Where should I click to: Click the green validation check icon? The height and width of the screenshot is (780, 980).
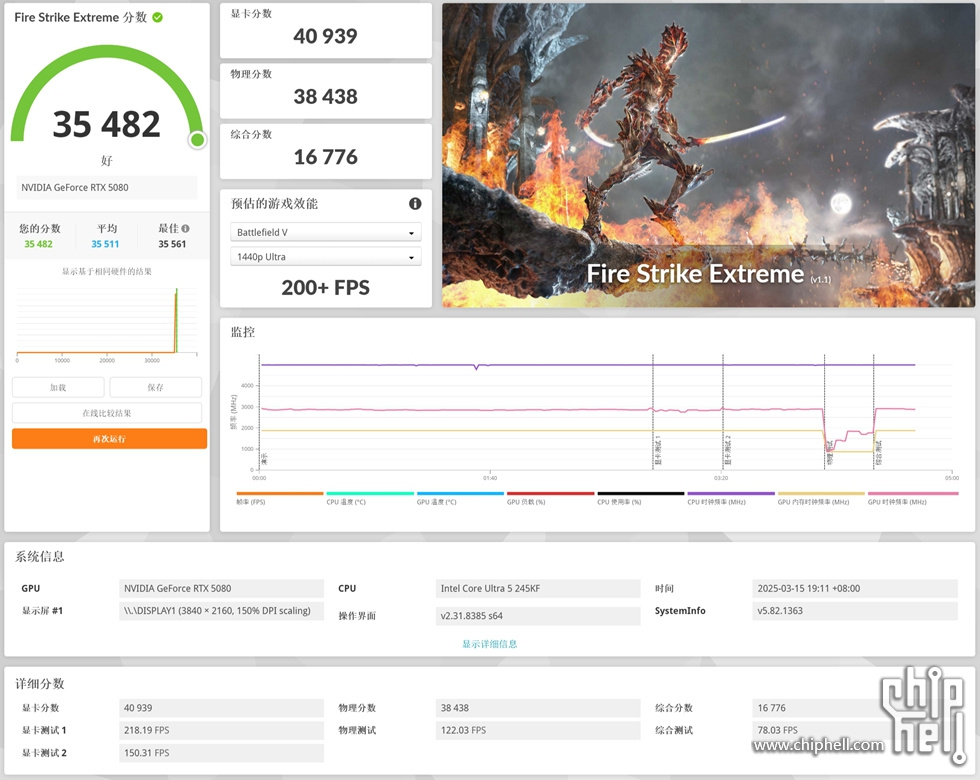158,18
